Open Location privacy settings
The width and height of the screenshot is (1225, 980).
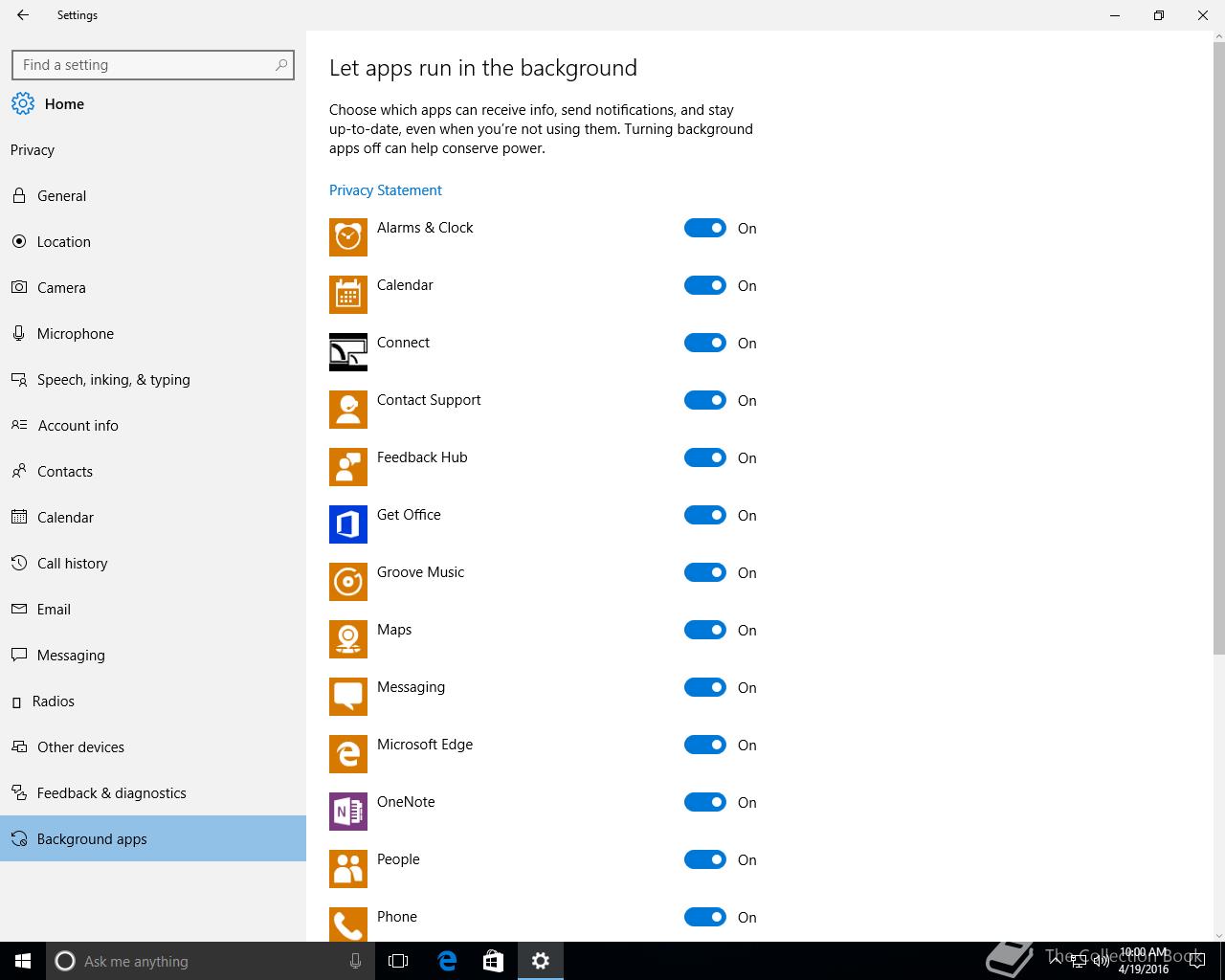click(x=153, y=241)
